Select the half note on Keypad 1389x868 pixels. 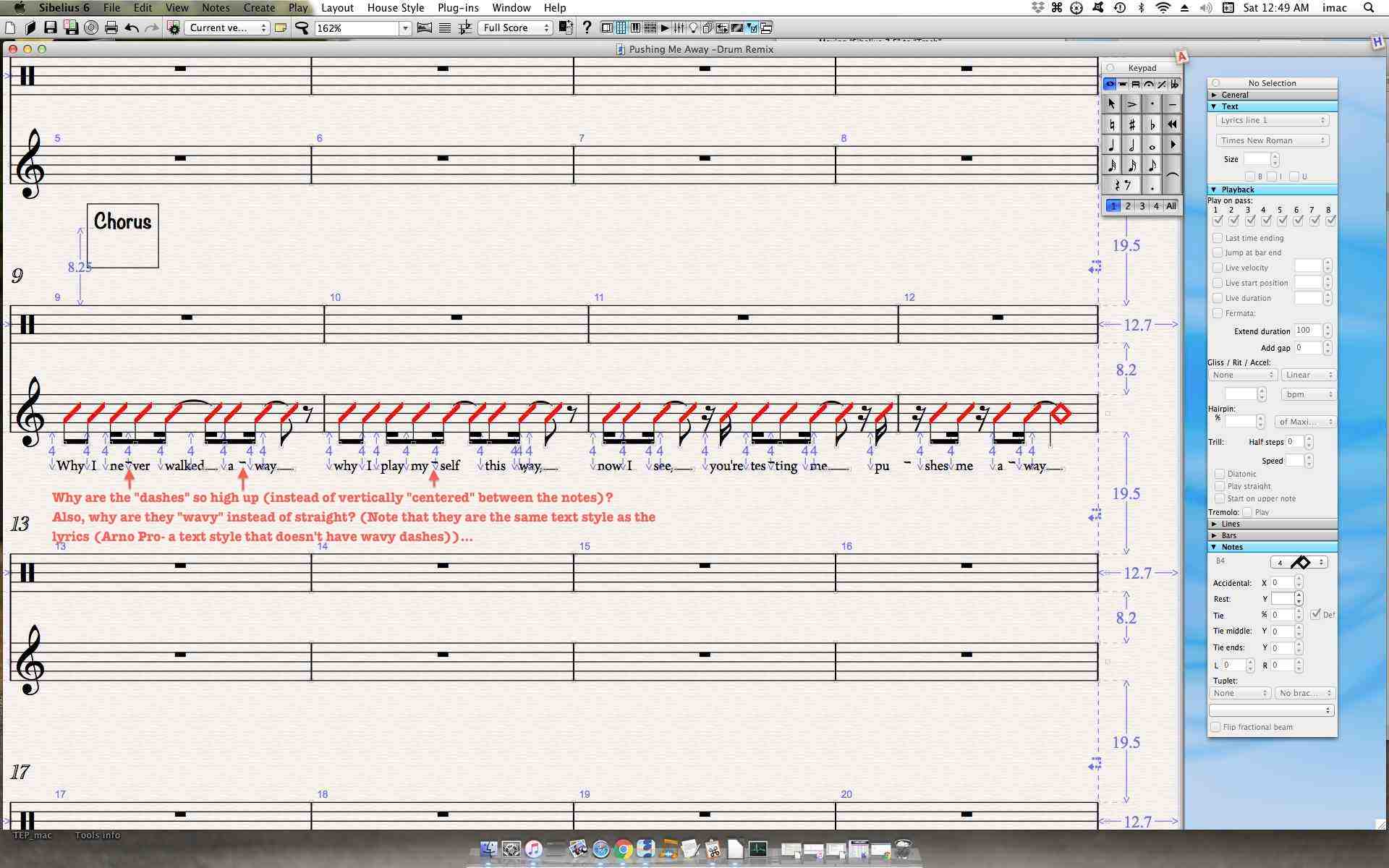1132,145
